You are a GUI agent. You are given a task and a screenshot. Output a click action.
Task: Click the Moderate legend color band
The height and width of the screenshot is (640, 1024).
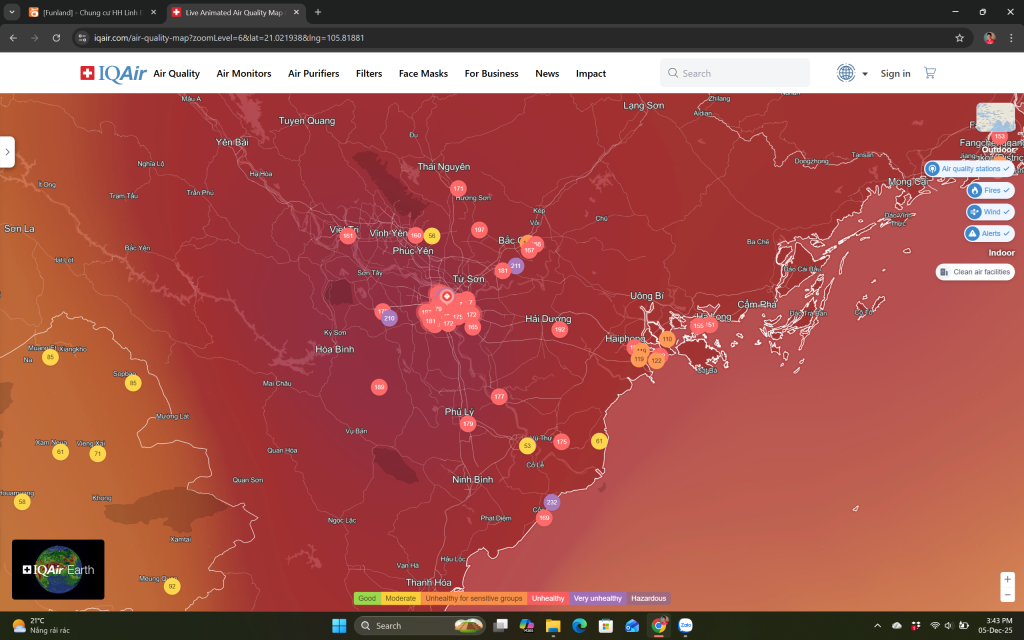398,598
